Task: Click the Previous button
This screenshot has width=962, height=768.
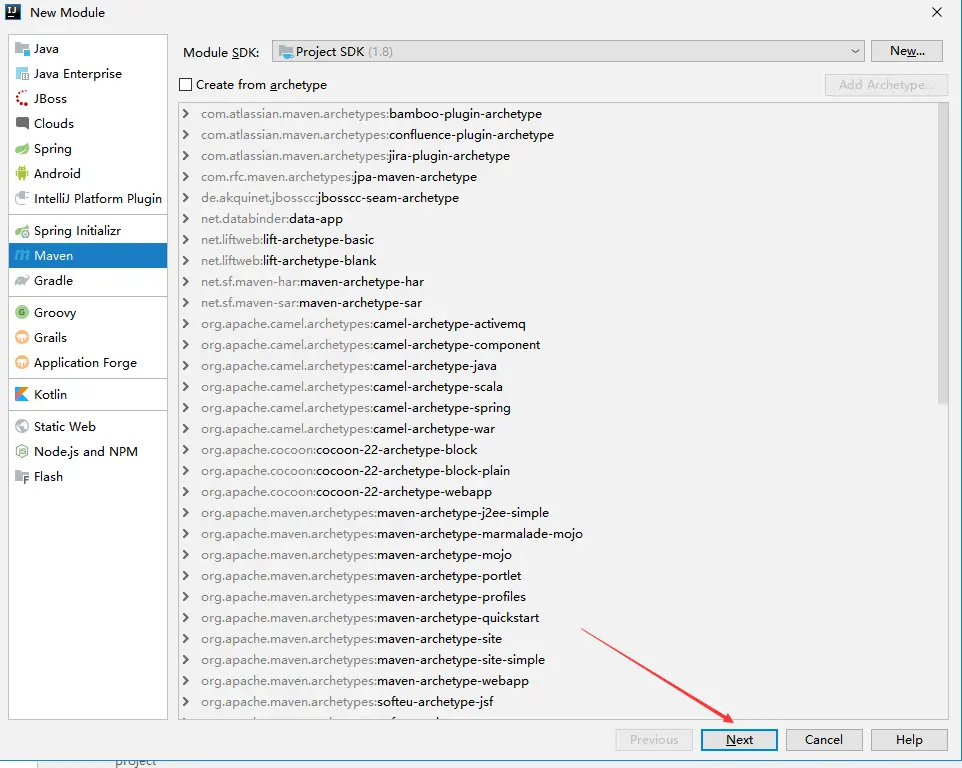Action: 654,740
